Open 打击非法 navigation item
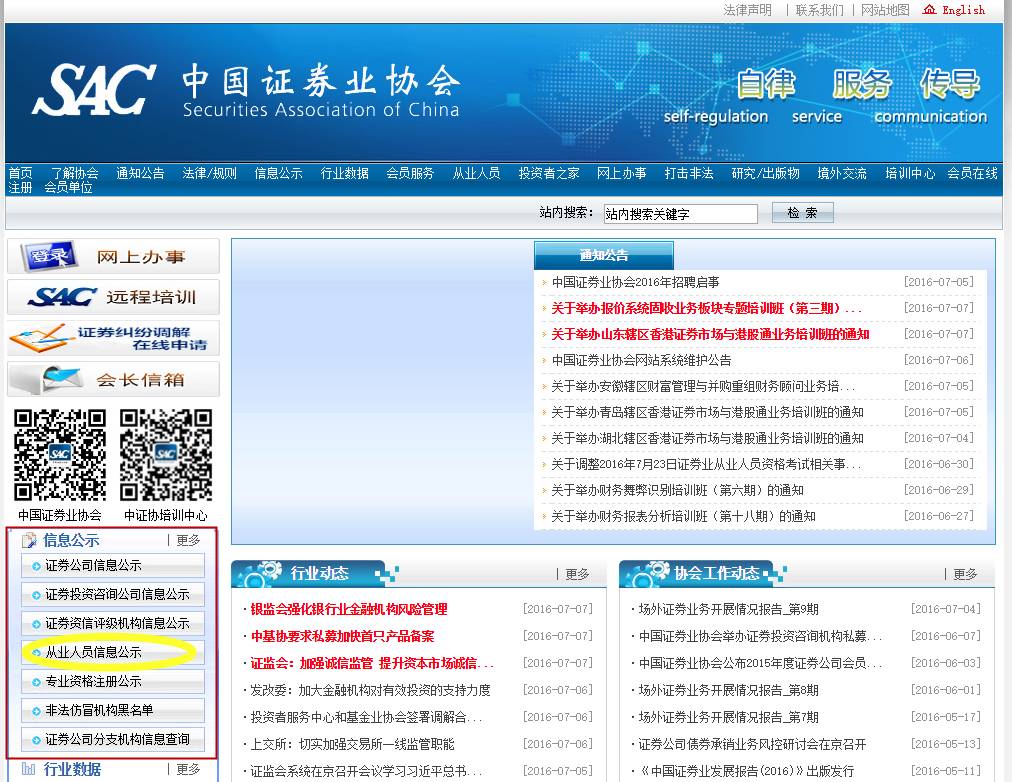1012x782 pixels. point(689,173)
